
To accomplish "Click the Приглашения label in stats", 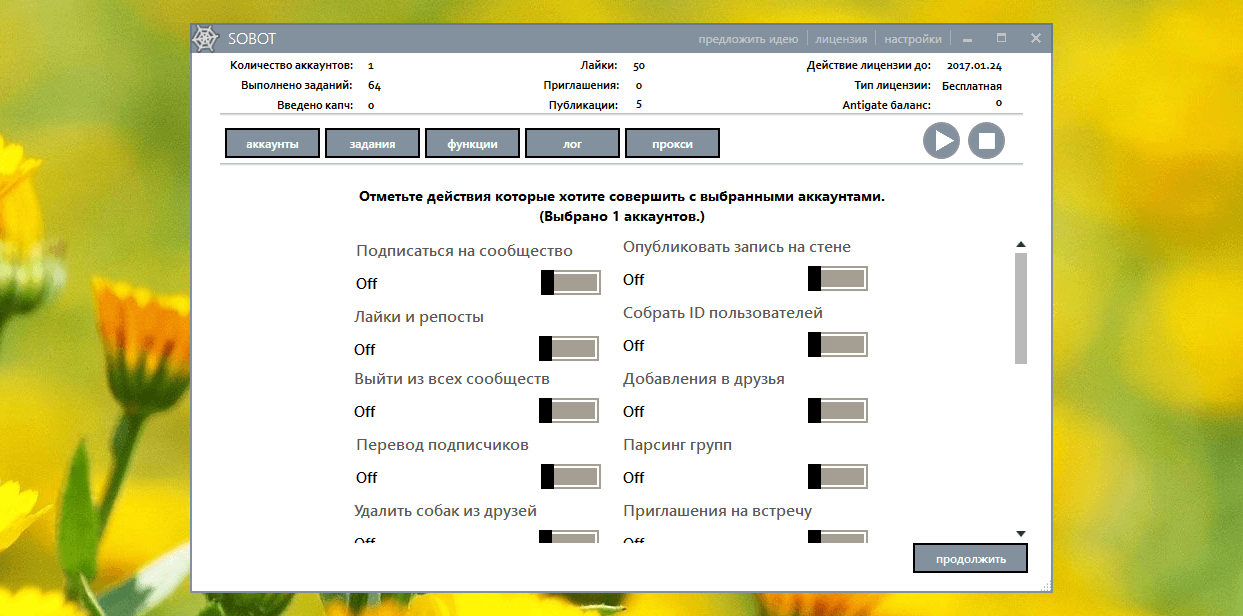I will point(580,85).
